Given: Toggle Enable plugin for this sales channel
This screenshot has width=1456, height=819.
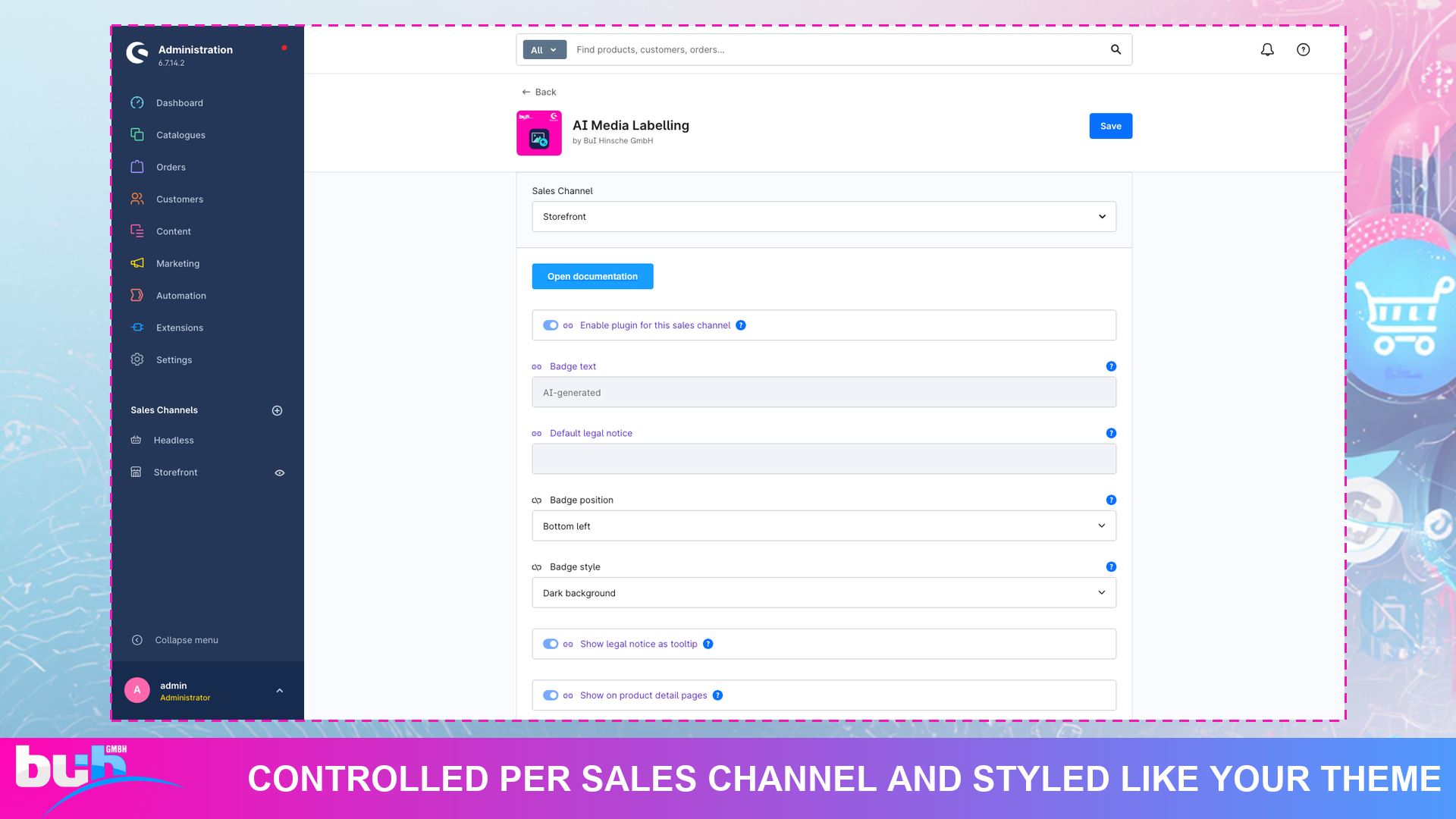Looking at the screenshot, I should pos(551,325).
